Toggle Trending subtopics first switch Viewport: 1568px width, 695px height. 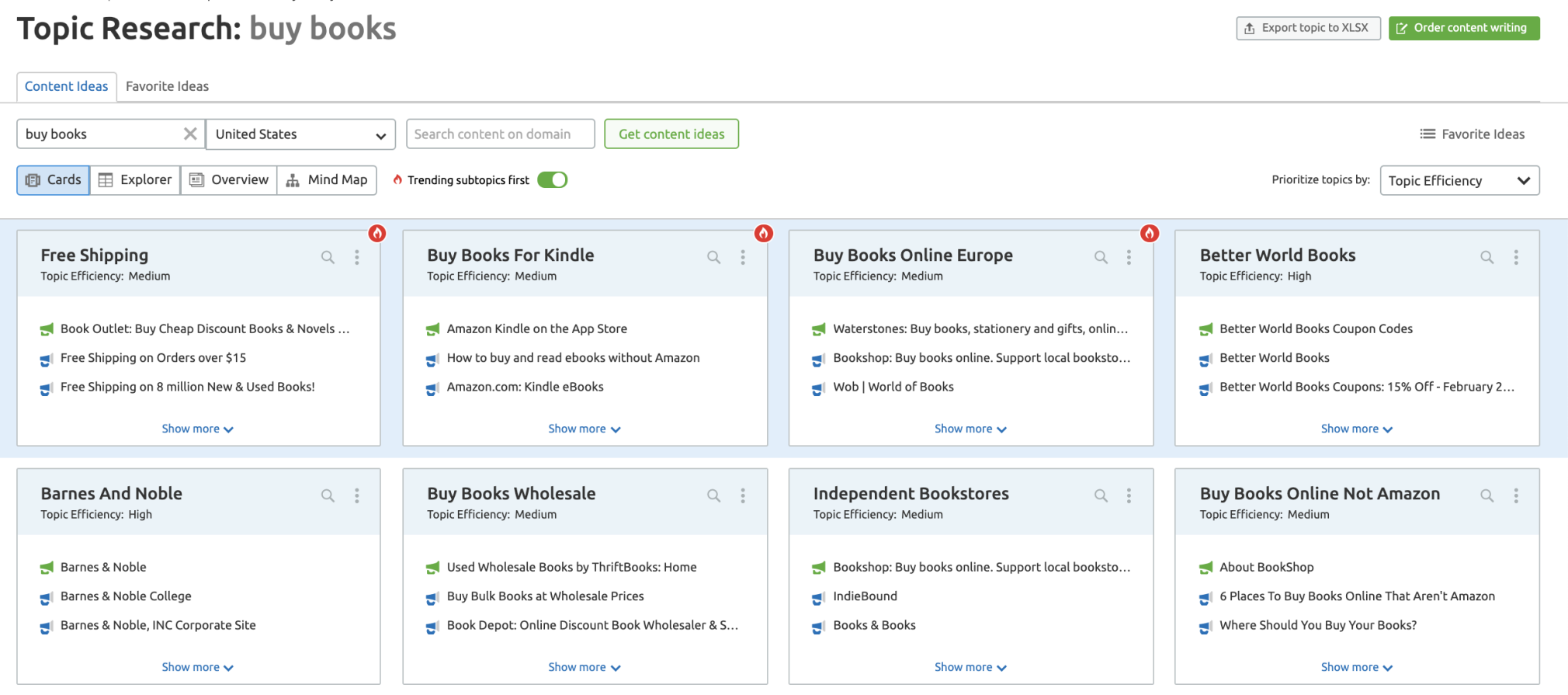(553, 180)
